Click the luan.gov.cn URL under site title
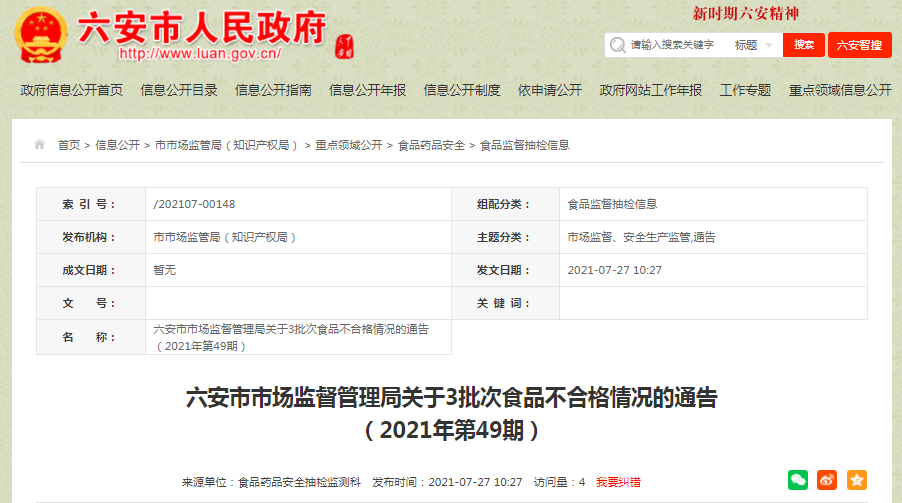 click(200, 54)
